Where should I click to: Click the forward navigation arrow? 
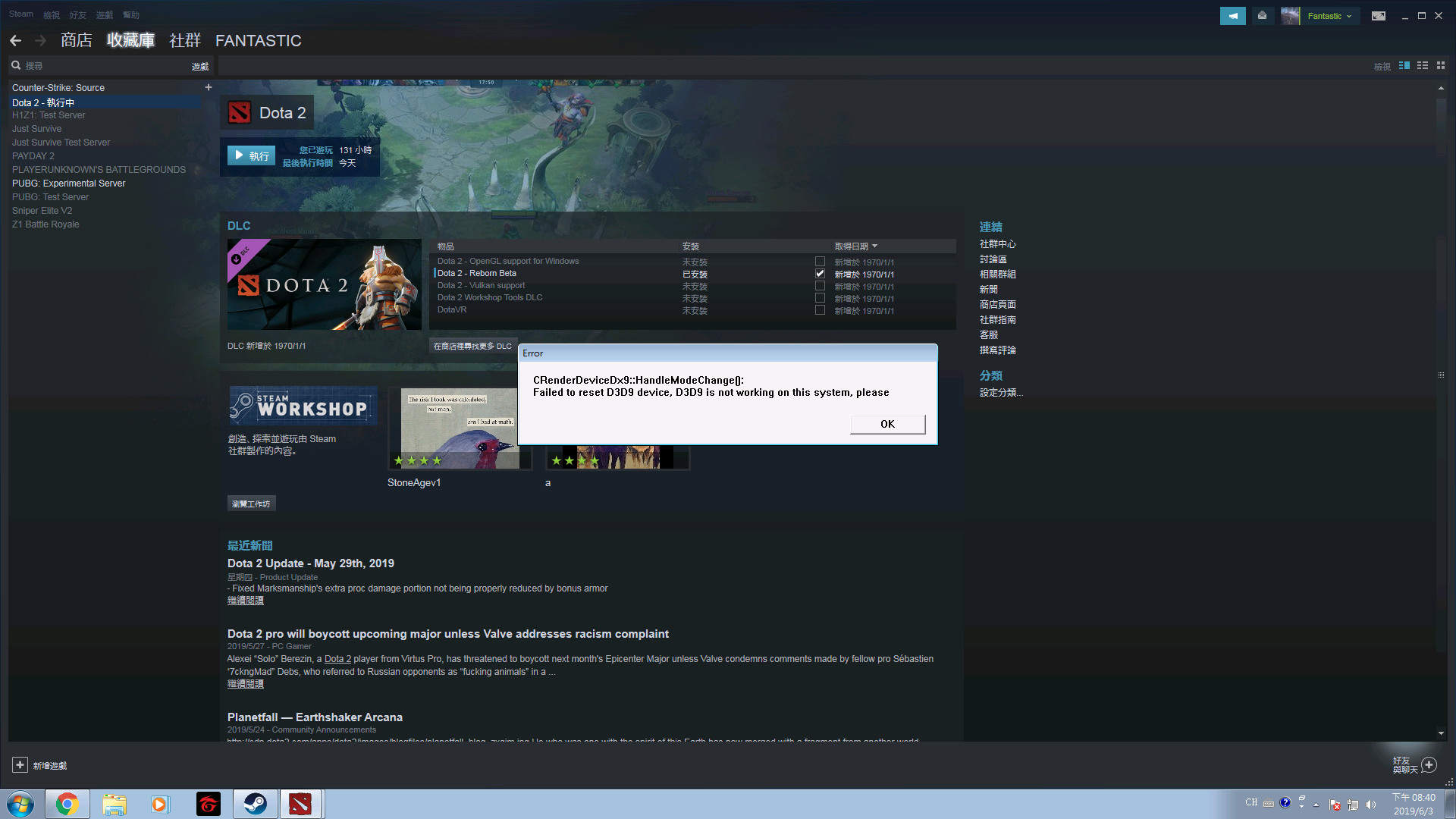[41, 41]
